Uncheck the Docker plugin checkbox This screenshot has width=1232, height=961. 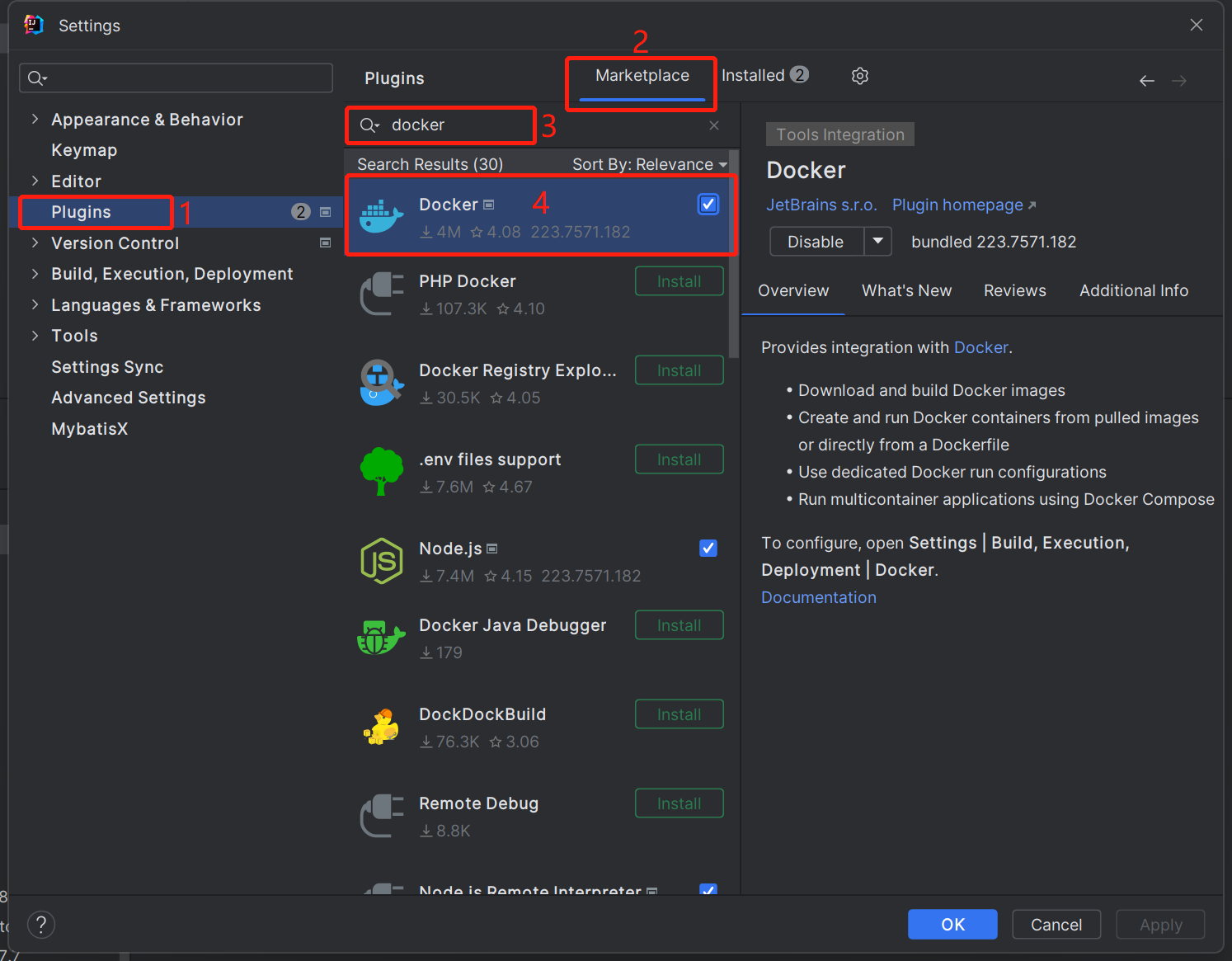pyautogui.click(x=708, y=205)
